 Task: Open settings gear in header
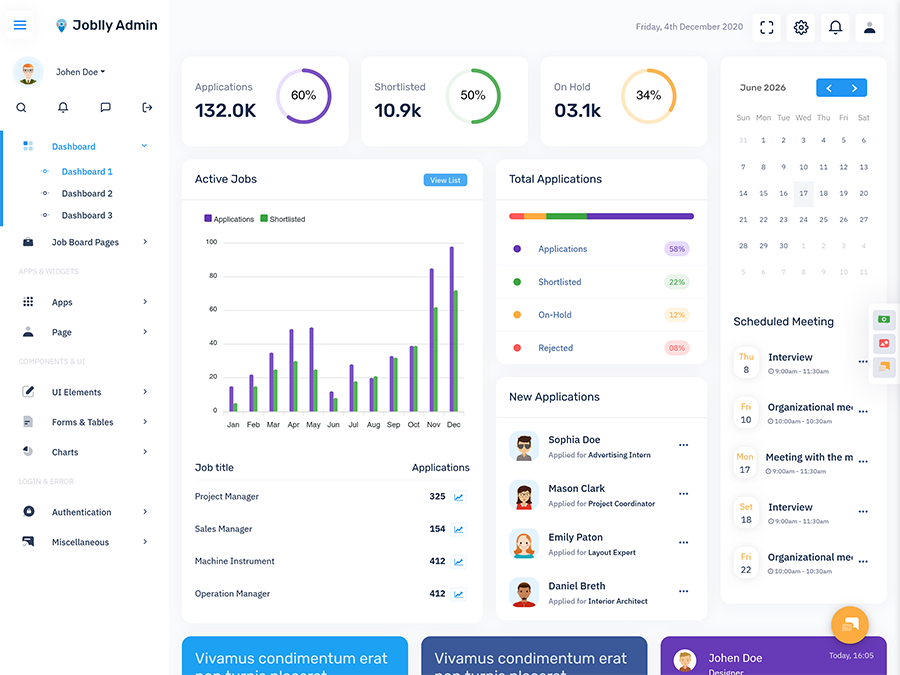801,27
